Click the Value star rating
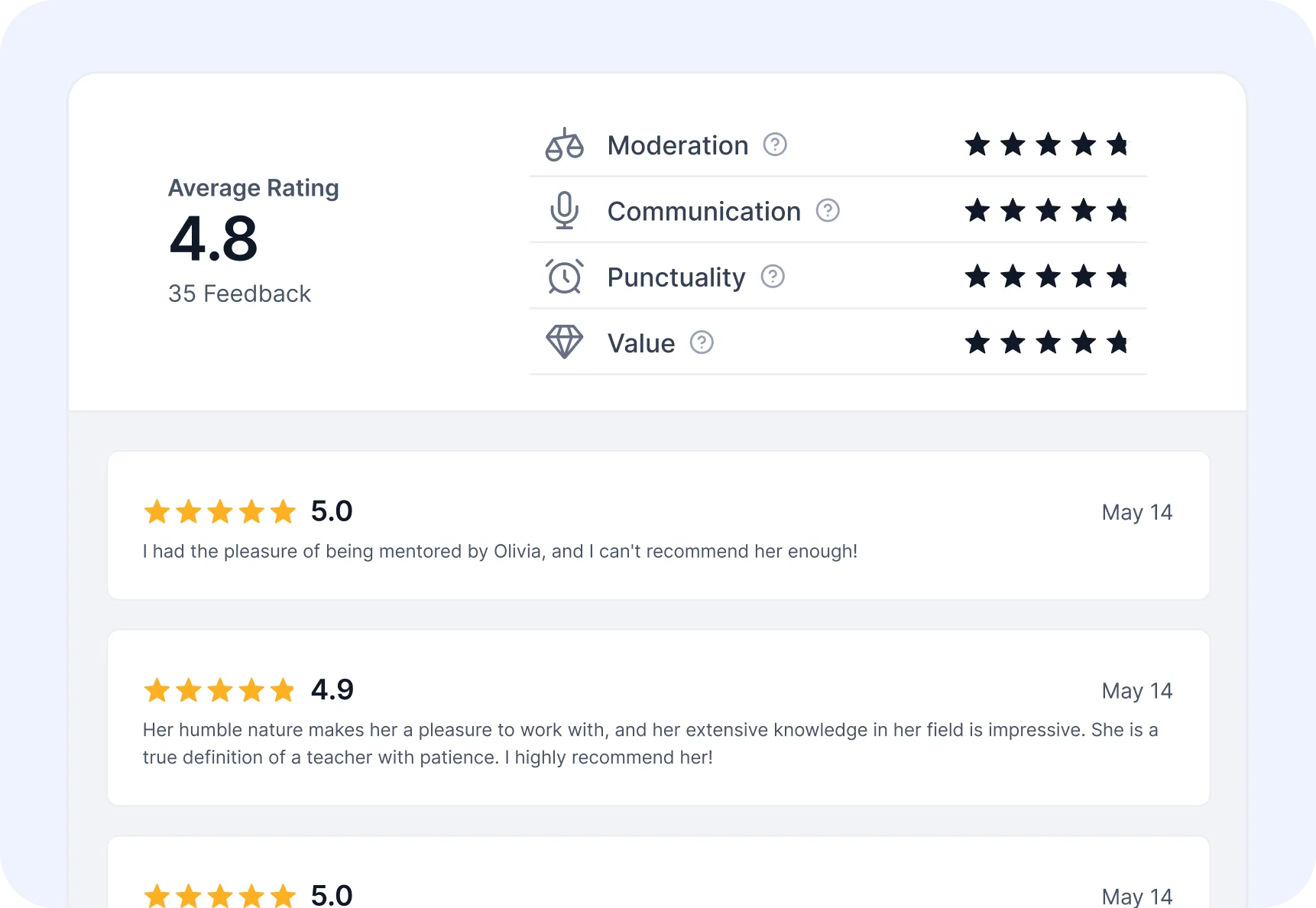Viewport: 1316px width, 908px height. (1046, 342)
